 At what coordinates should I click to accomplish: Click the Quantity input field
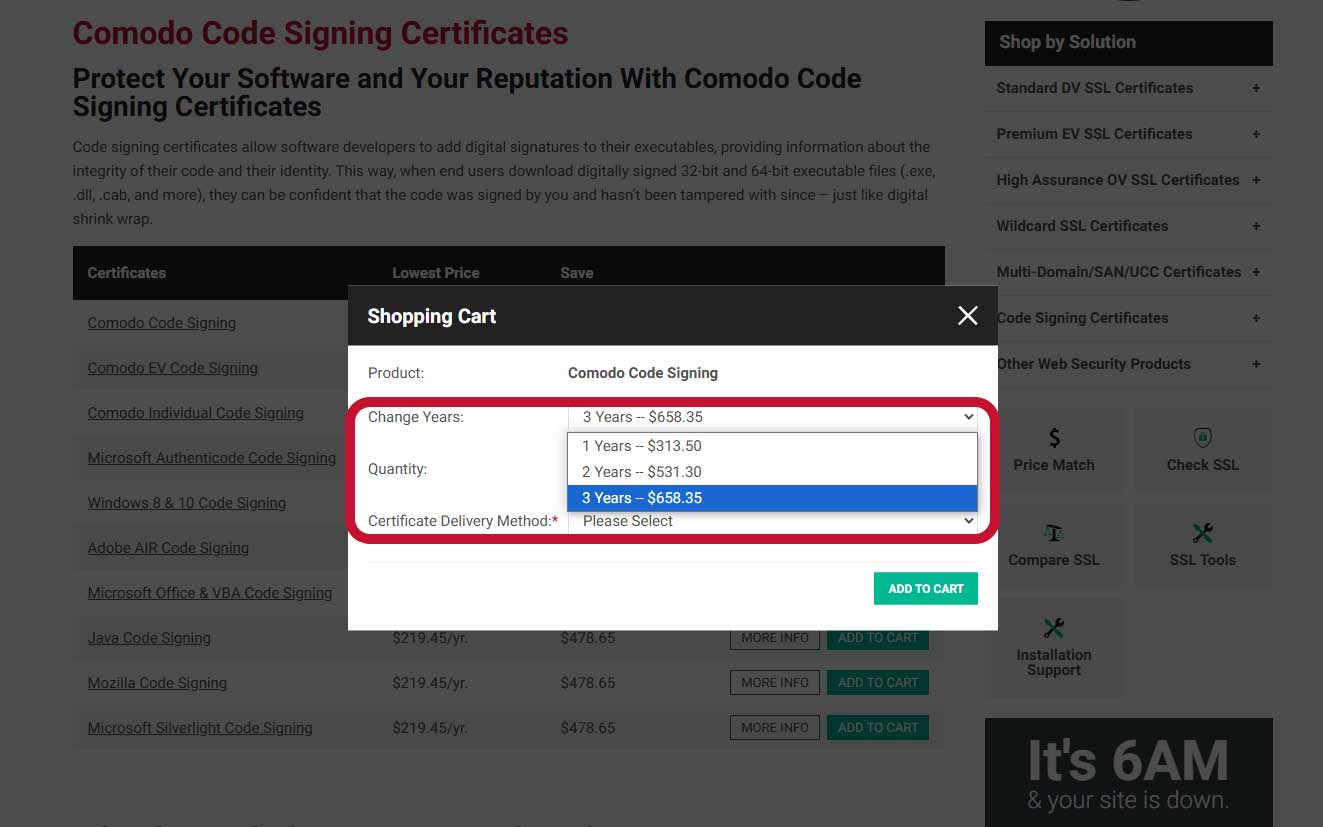click(772, 471)
